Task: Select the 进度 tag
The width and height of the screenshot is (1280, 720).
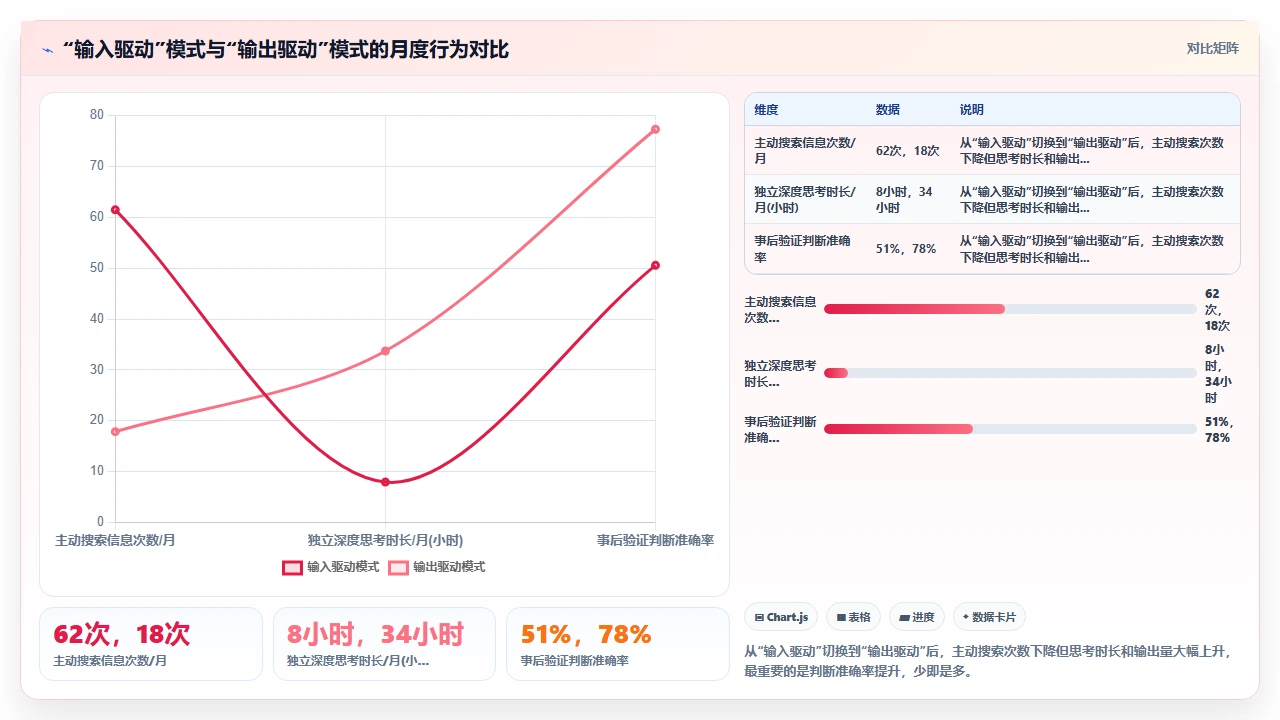Action: 916,617
